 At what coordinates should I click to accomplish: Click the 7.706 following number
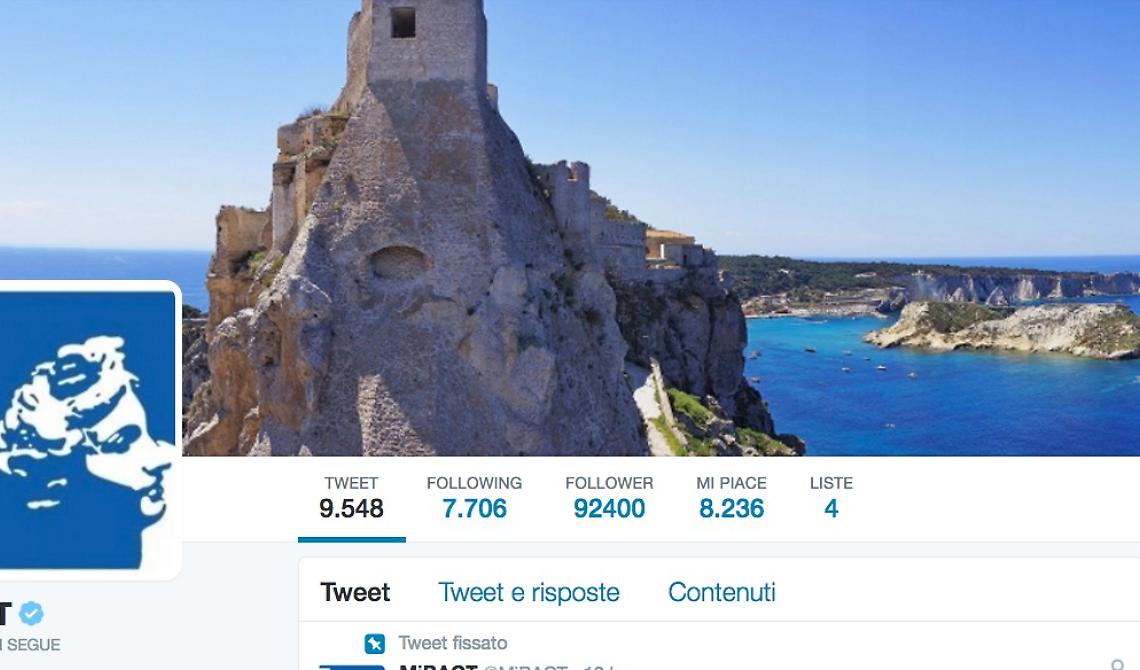pyautogui.click(x=474, y=509)
